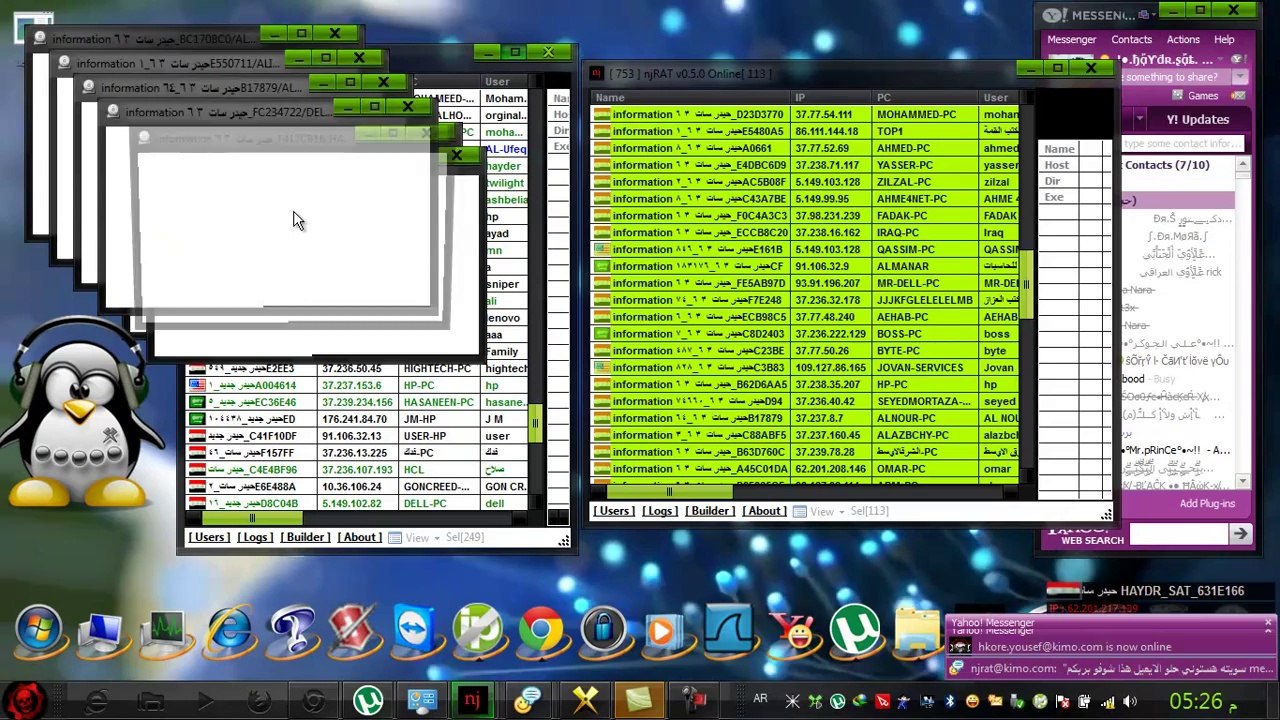1280x720 pixels.
Task: Sort right njRAT list by IP column
Action: point(830,97)
